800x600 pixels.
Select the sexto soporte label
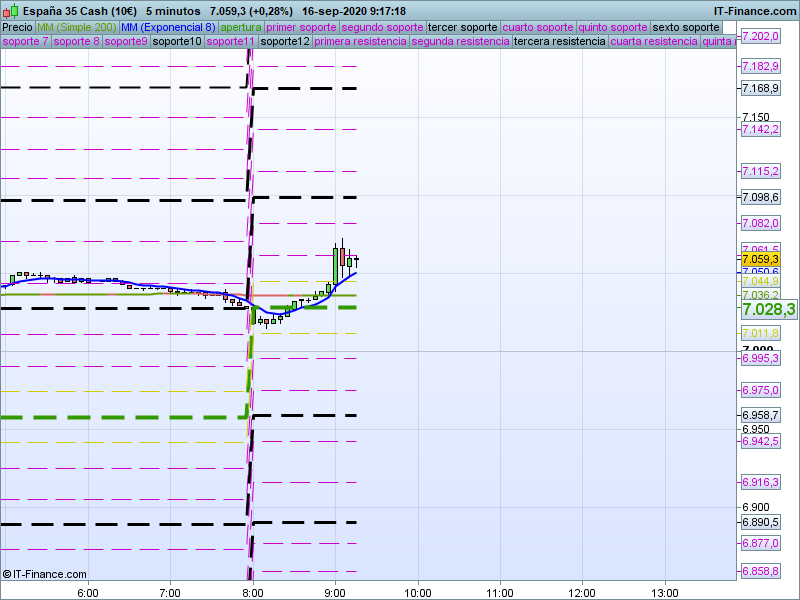(x=686, y=27)
